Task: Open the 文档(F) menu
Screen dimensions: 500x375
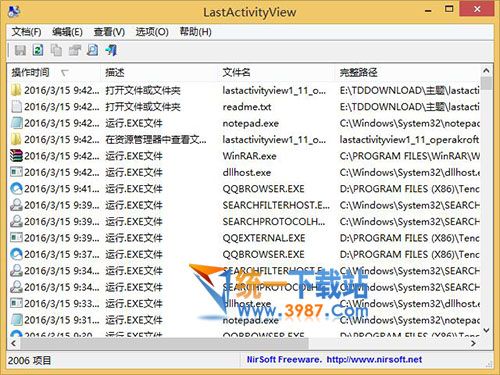Action: coord(26,32)
